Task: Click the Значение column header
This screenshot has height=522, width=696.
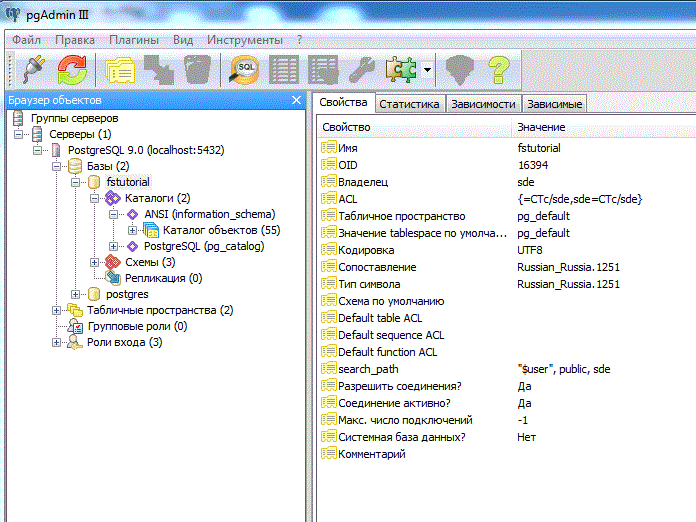Action: [541, 127]
